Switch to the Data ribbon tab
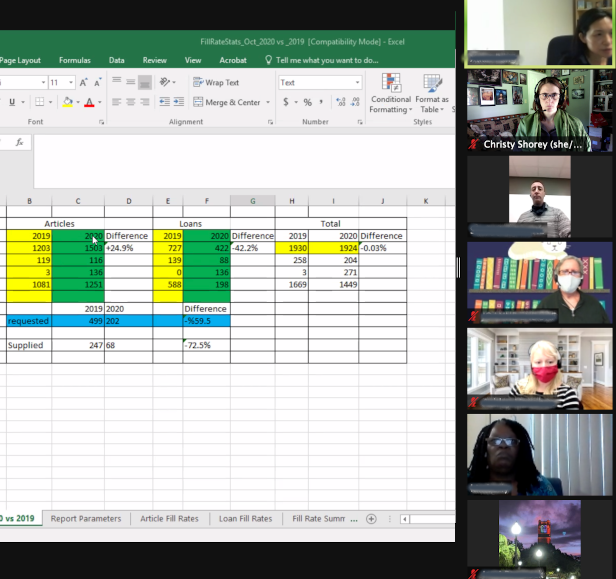The image size is (616, 579). 117,60
